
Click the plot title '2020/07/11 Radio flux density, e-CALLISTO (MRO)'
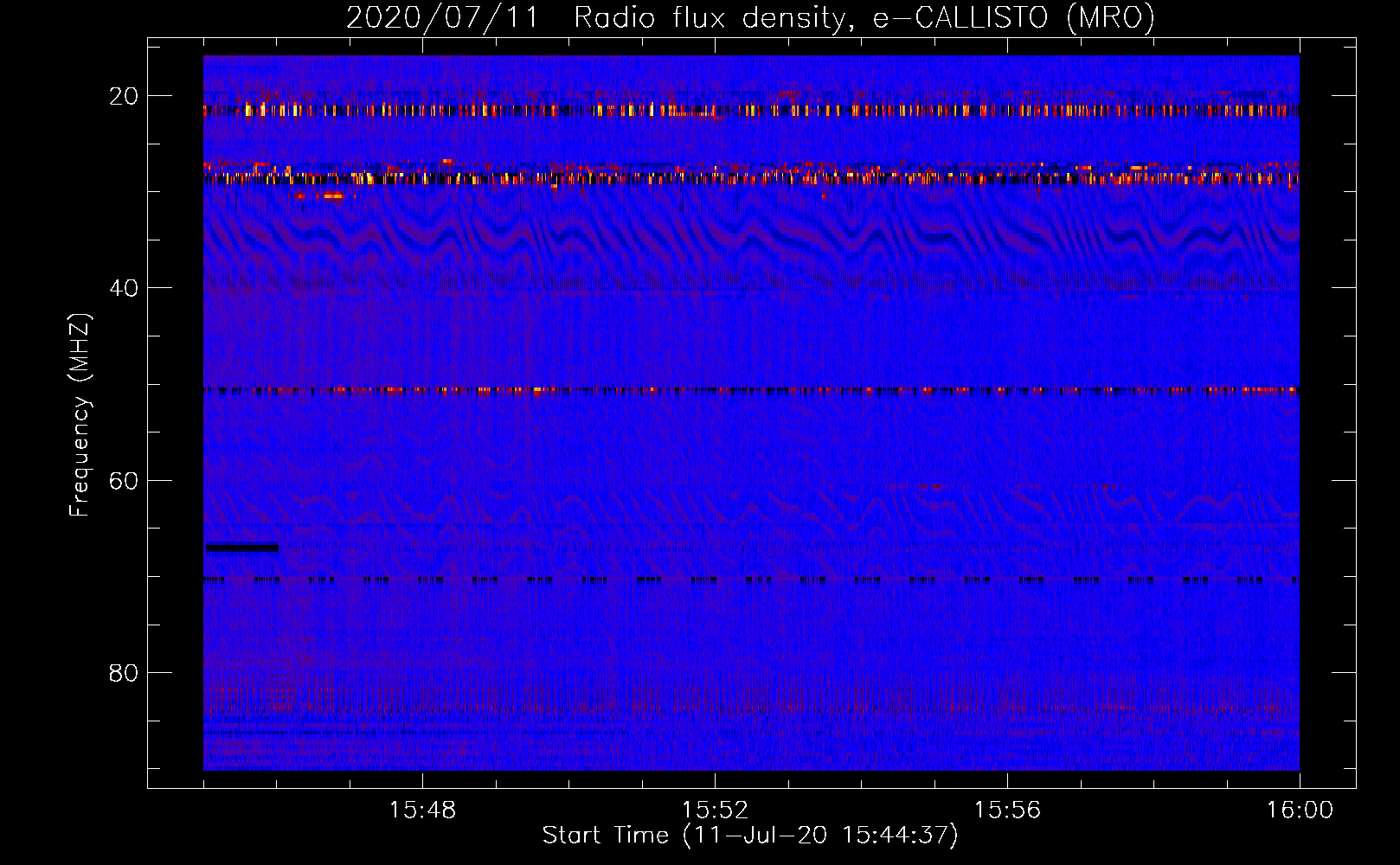click(x=750, y=17)
